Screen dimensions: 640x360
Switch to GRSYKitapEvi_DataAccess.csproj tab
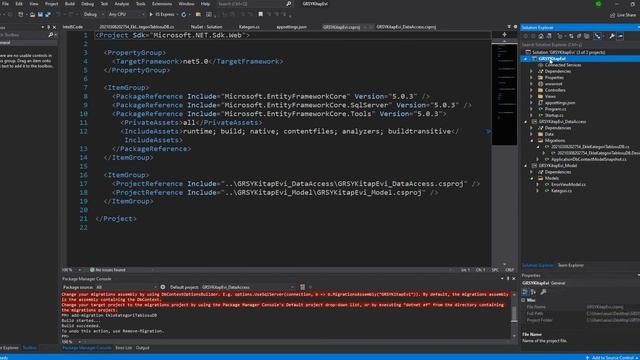406,27
